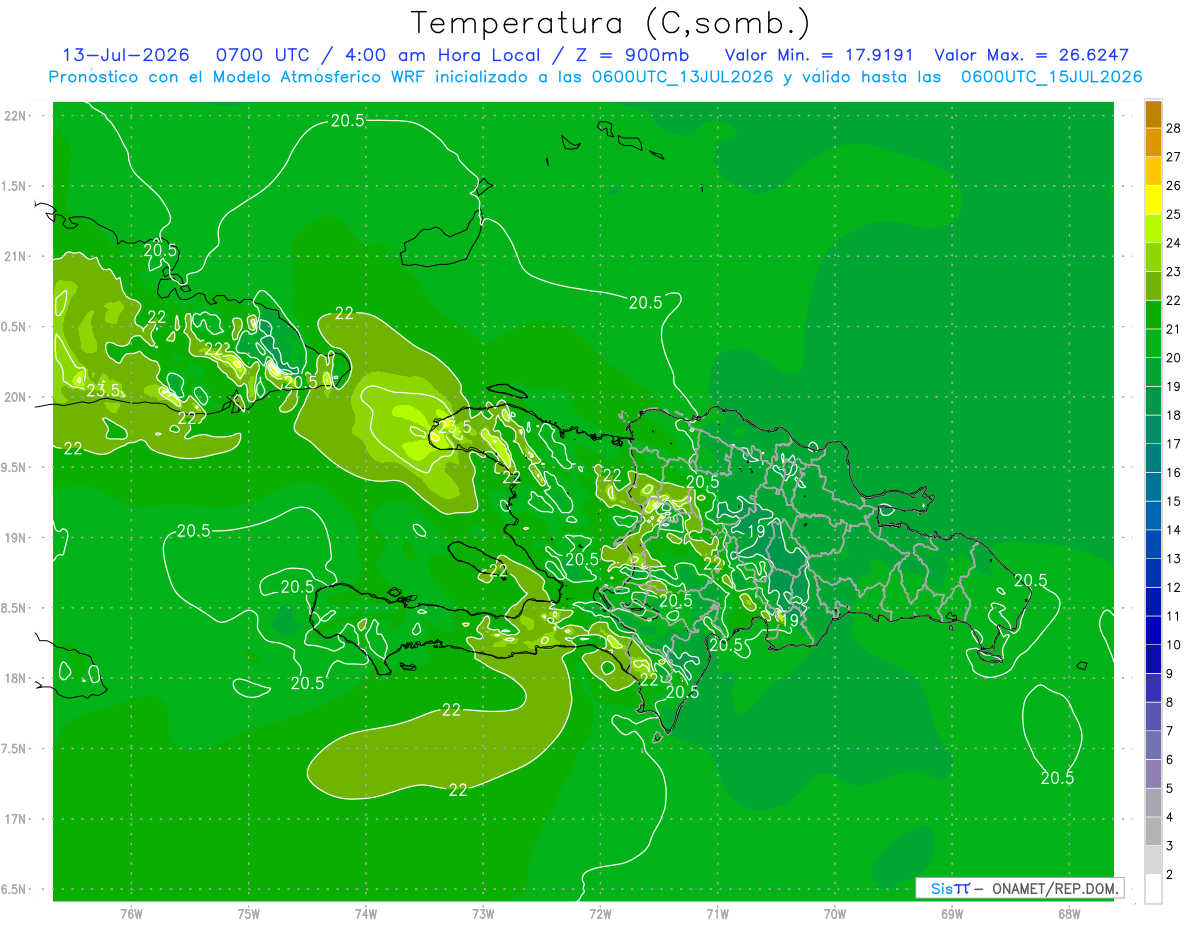Click the forecast date '13-Jul-2026'
Viewport: 1200px width, 927px height.
click(126, 55)
